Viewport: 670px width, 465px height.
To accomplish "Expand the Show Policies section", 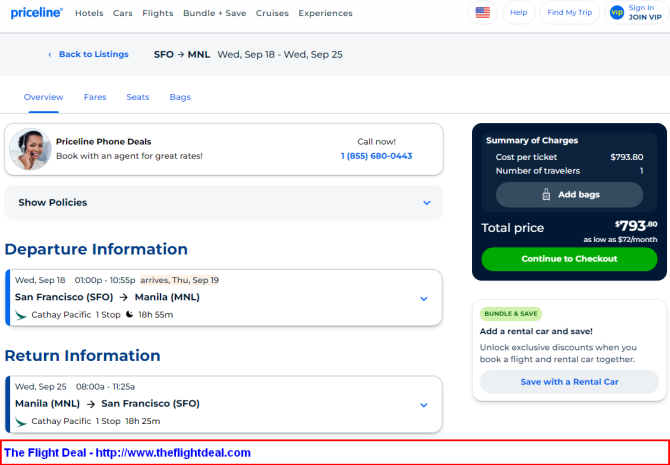I will pos(223,203).
